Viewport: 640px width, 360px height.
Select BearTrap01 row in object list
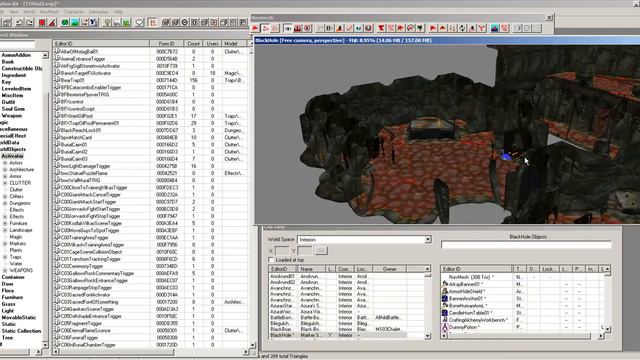click(x=150, y=80)
